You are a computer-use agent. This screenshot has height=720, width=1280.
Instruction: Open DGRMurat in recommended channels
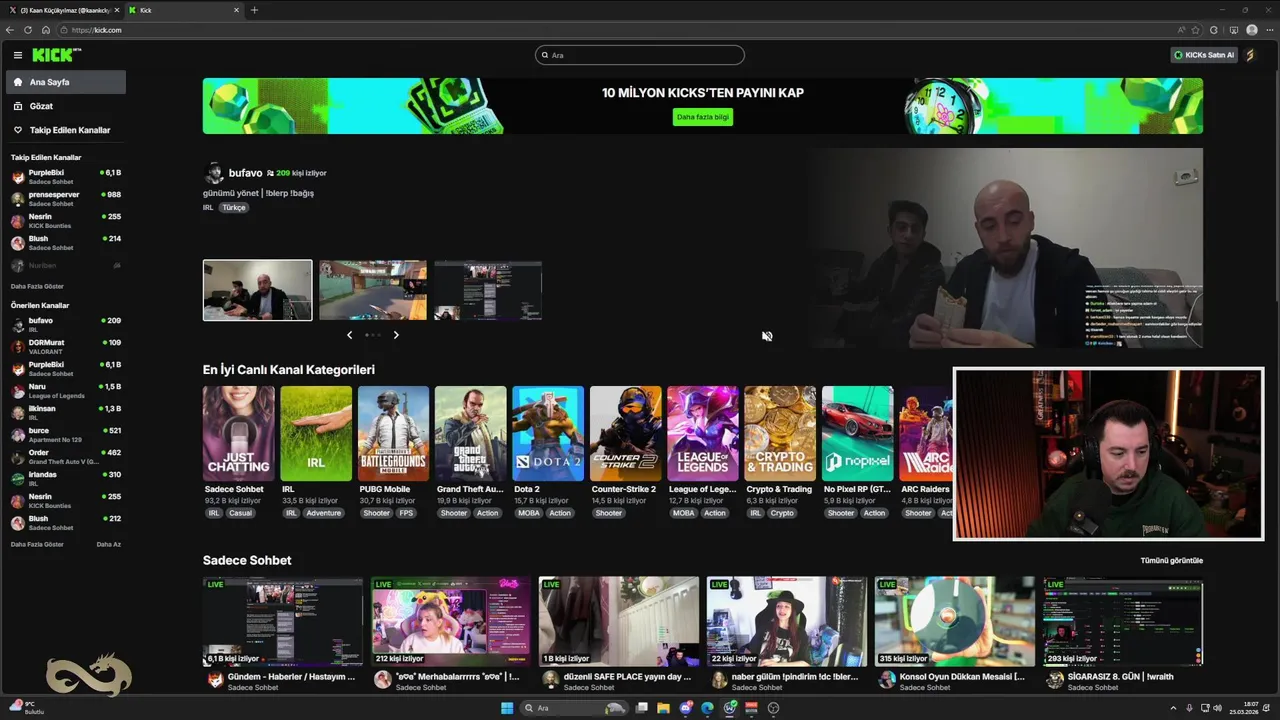click(x=65, y=347)
